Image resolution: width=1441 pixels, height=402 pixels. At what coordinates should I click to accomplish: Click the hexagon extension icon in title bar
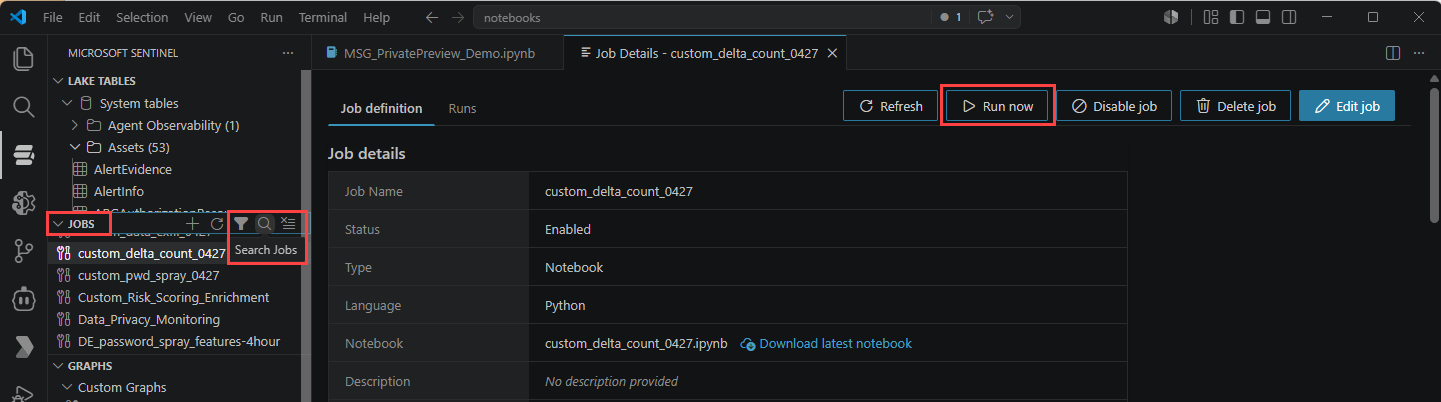(1171, 17)
